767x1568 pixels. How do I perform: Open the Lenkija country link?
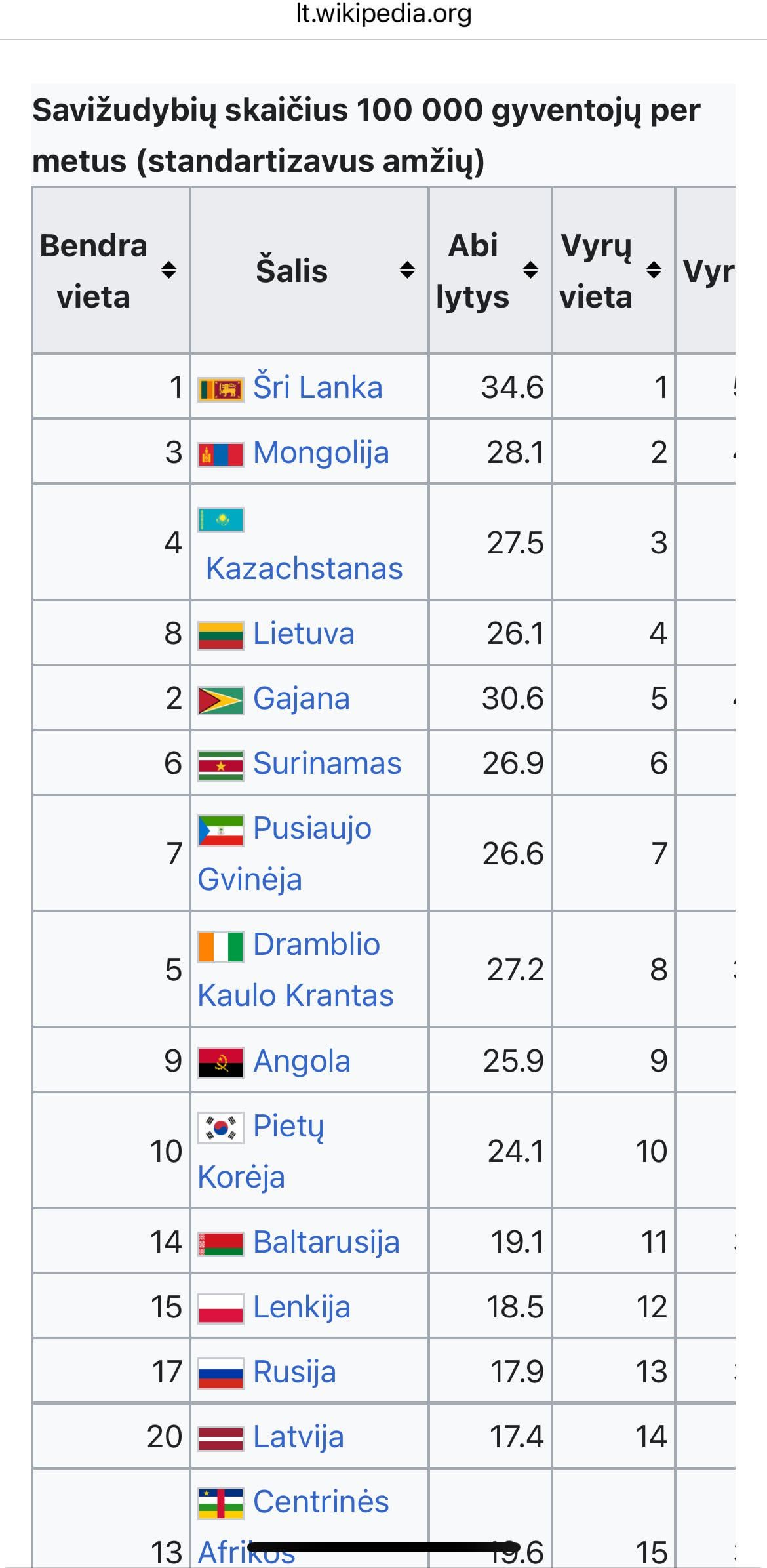point(302,1307)
